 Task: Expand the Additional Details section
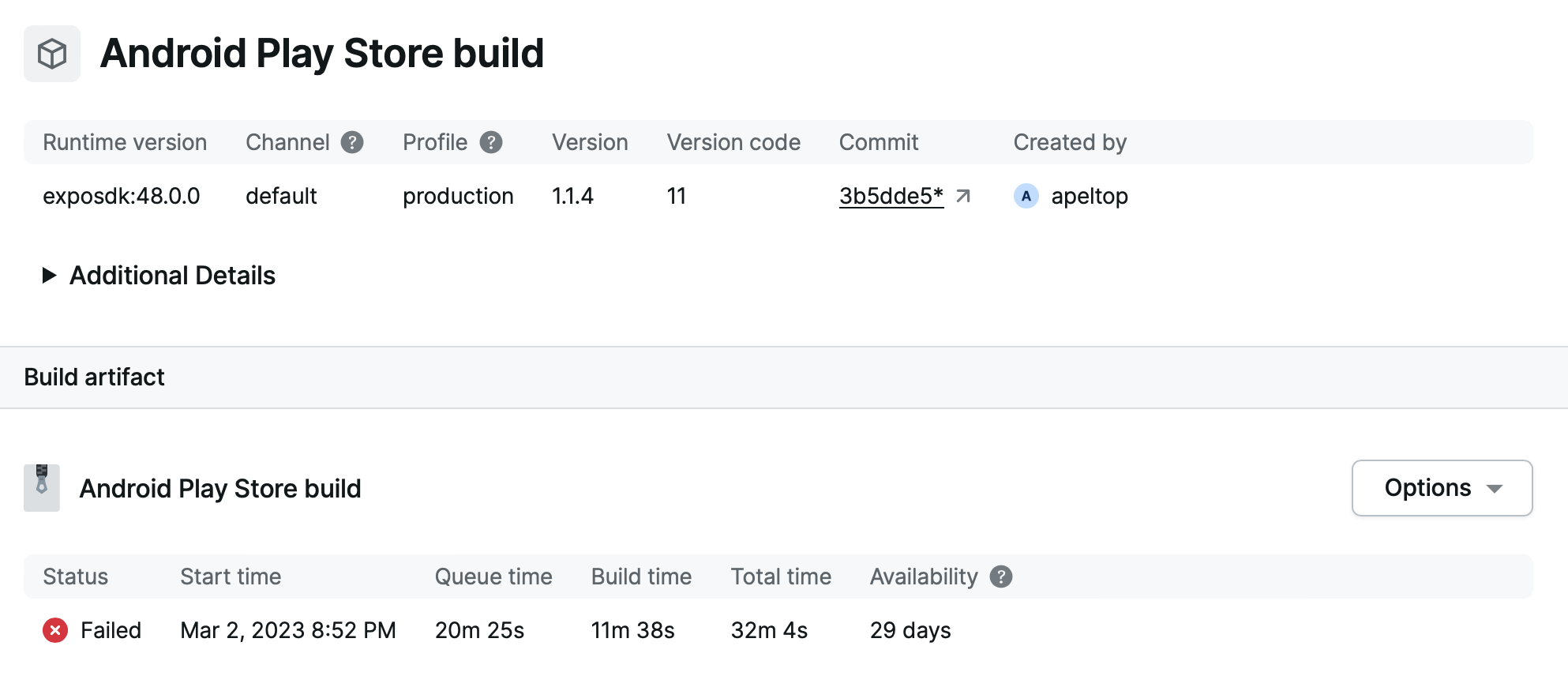point(159,275)
